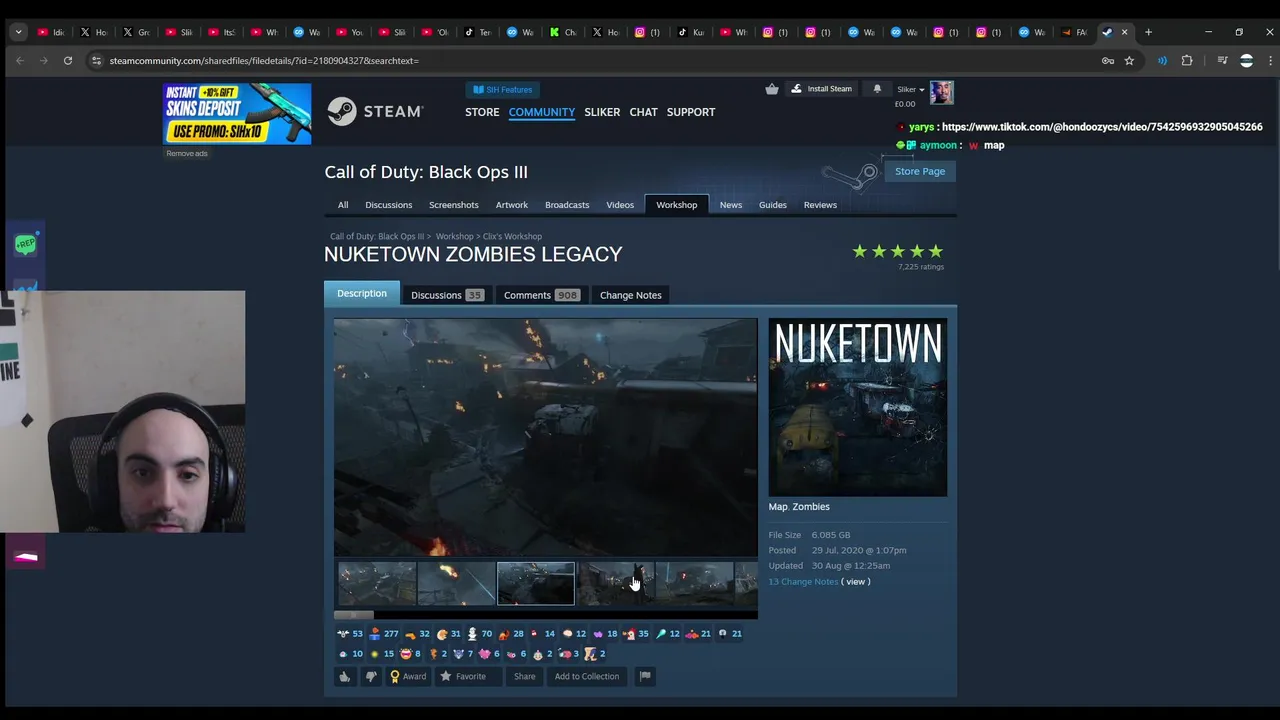This screenshot has width=1280, height=720.
Task: Click the ( view ) change notes link
Action: click(856, 582)
